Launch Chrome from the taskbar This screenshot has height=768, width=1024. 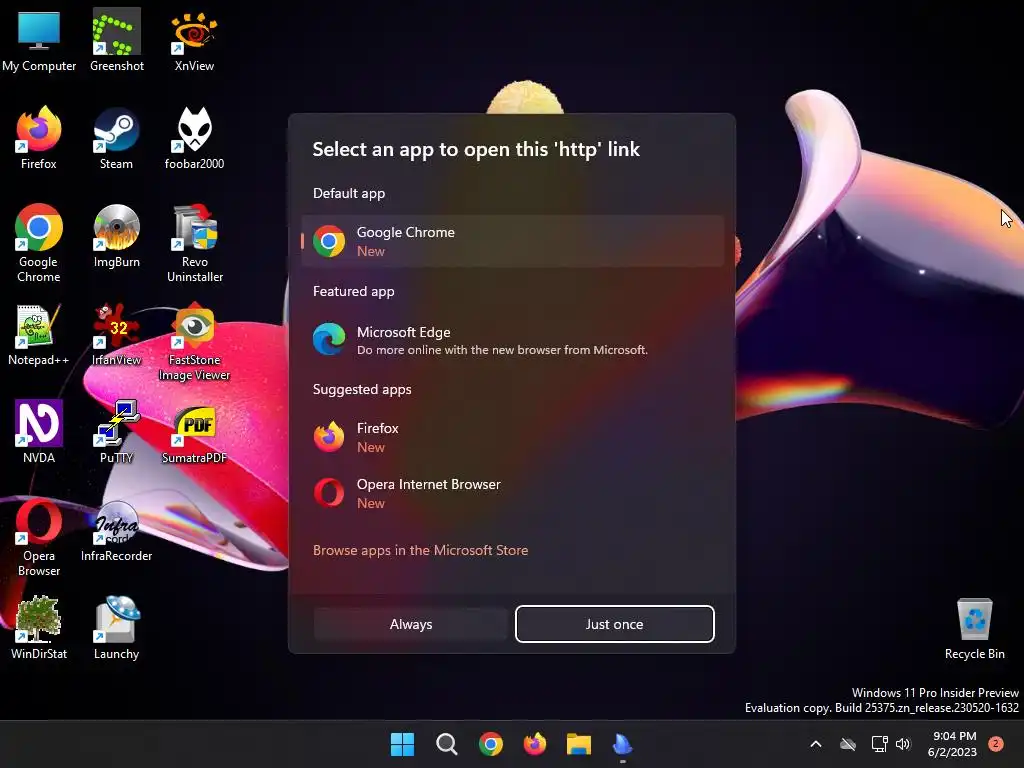490,744
